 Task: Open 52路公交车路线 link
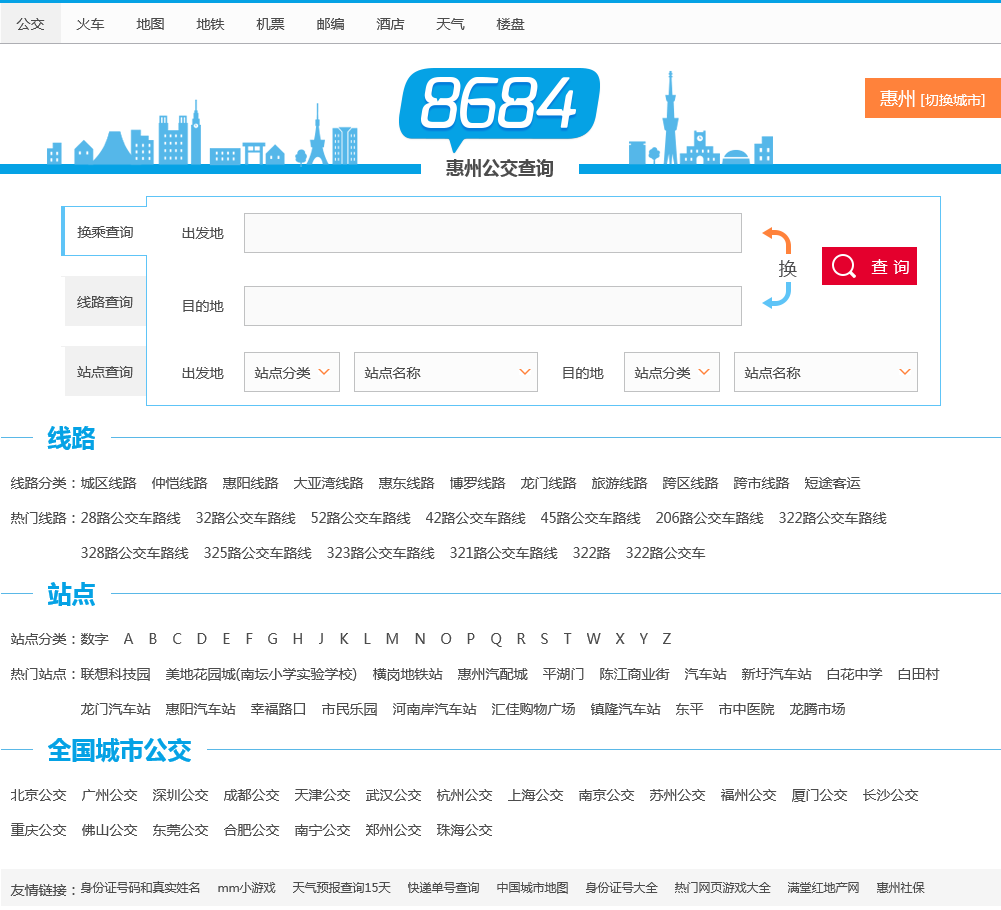361,518
